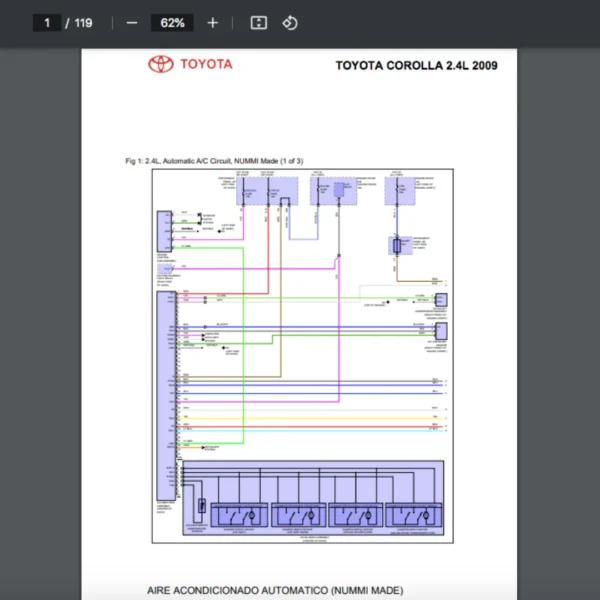
Task: Click the red TOYOTA brand text
Action: [206, 64]
